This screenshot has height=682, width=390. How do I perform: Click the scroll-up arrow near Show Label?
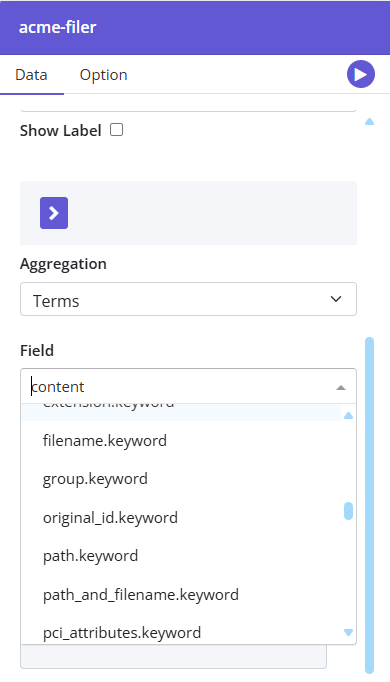pyautogui.click(x=369, y=122)
